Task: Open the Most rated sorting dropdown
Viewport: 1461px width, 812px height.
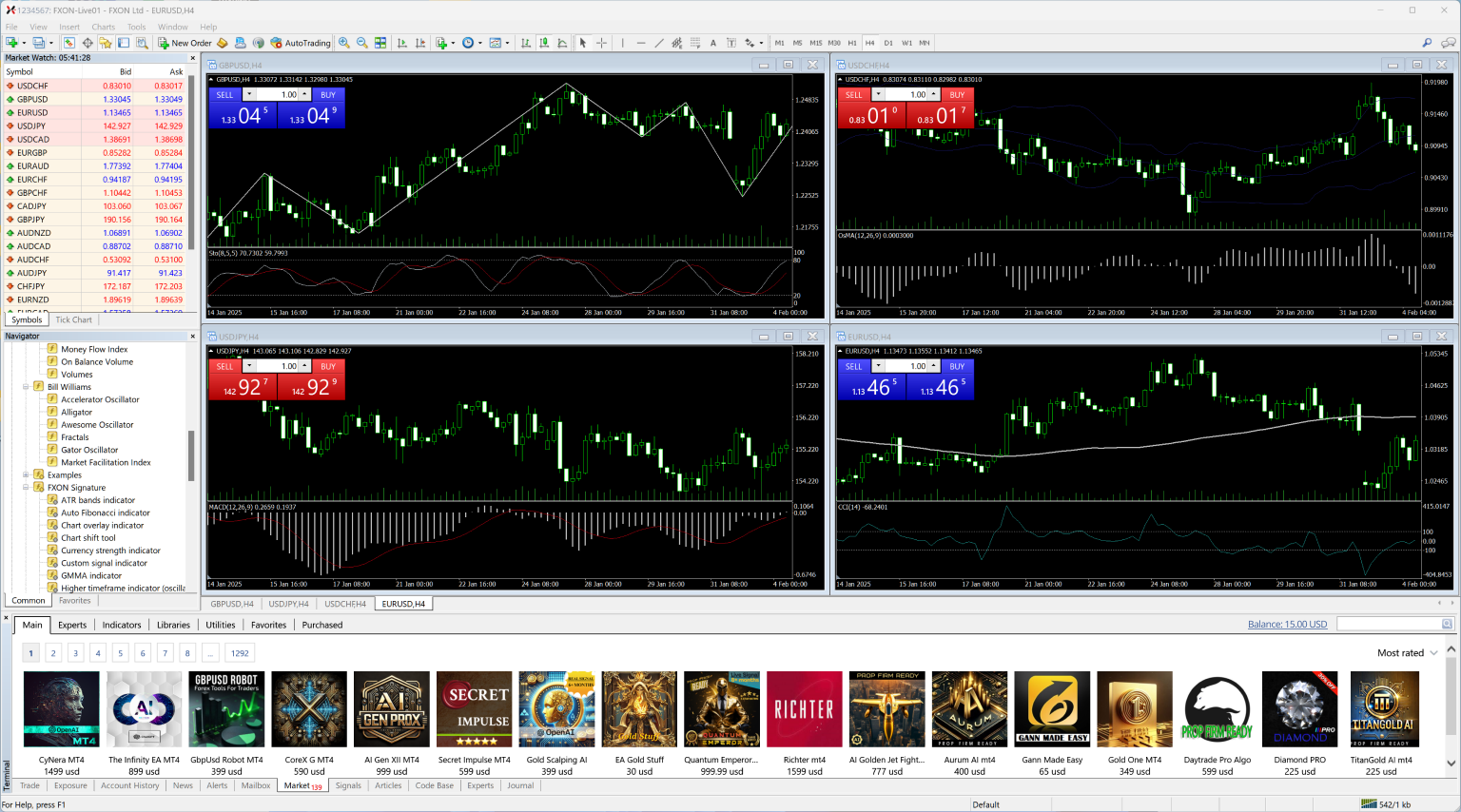Action: tap(1408, 653)
